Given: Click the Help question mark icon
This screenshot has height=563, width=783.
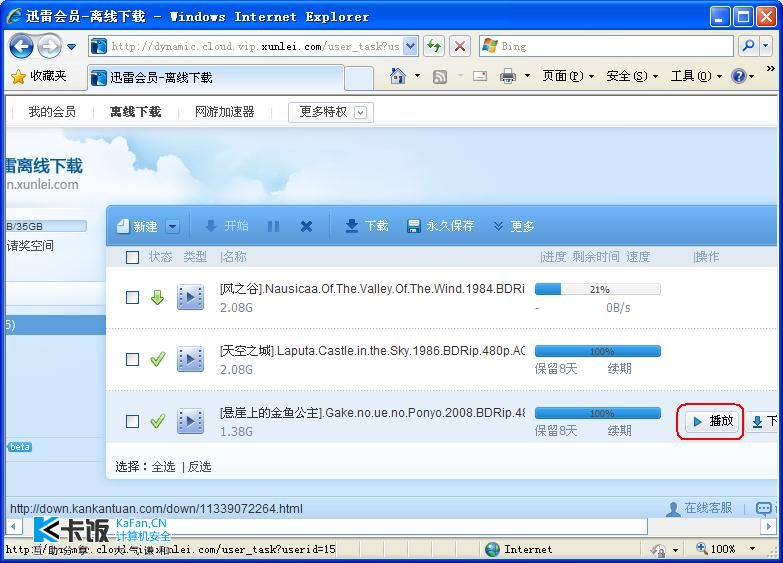Looking at the screenshot, I should click(739, 76).
